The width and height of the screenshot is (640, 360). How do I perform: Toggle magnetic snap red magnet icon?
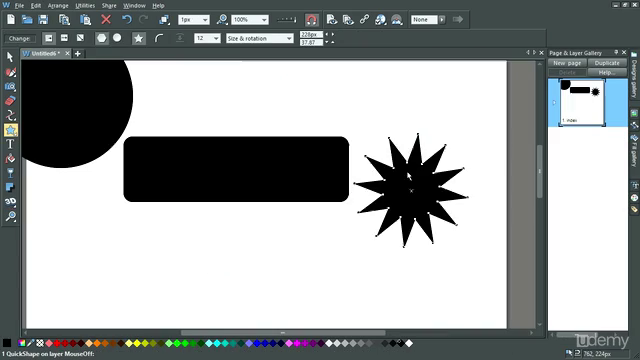pos(311,20)
